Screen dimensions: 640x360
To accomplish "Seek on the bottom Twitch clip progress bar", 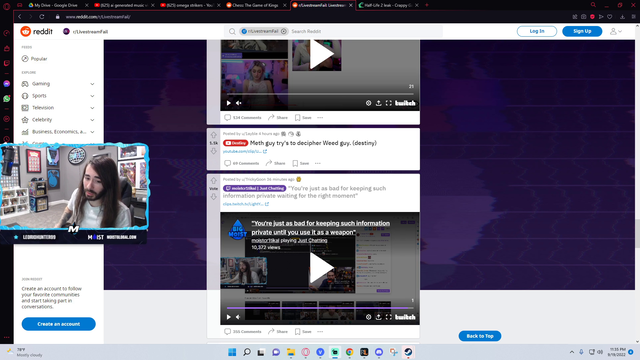I will coord(320,308).
